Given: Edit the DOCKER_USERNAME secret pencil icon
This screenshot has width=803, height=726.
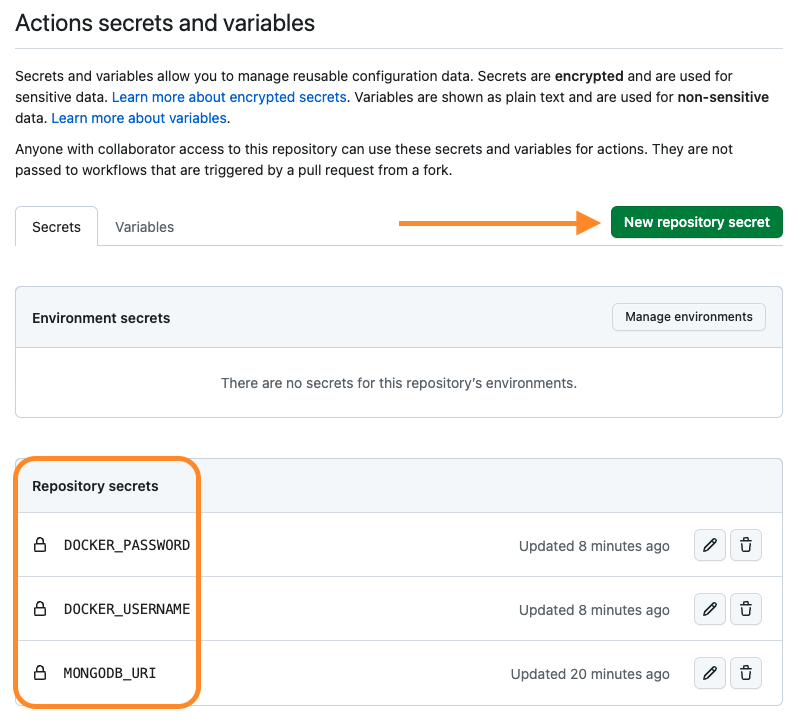Looking at the screenshot, I should 710,609.
